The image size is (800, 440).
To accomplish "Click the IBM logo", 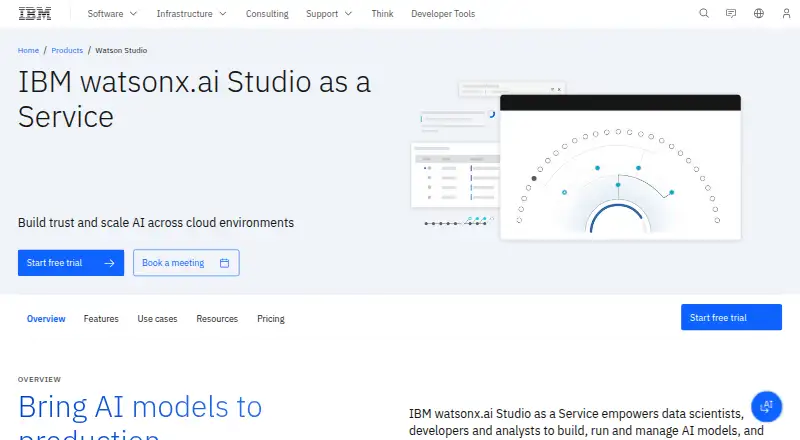I will pyautogui.click(x=35, y=14).
